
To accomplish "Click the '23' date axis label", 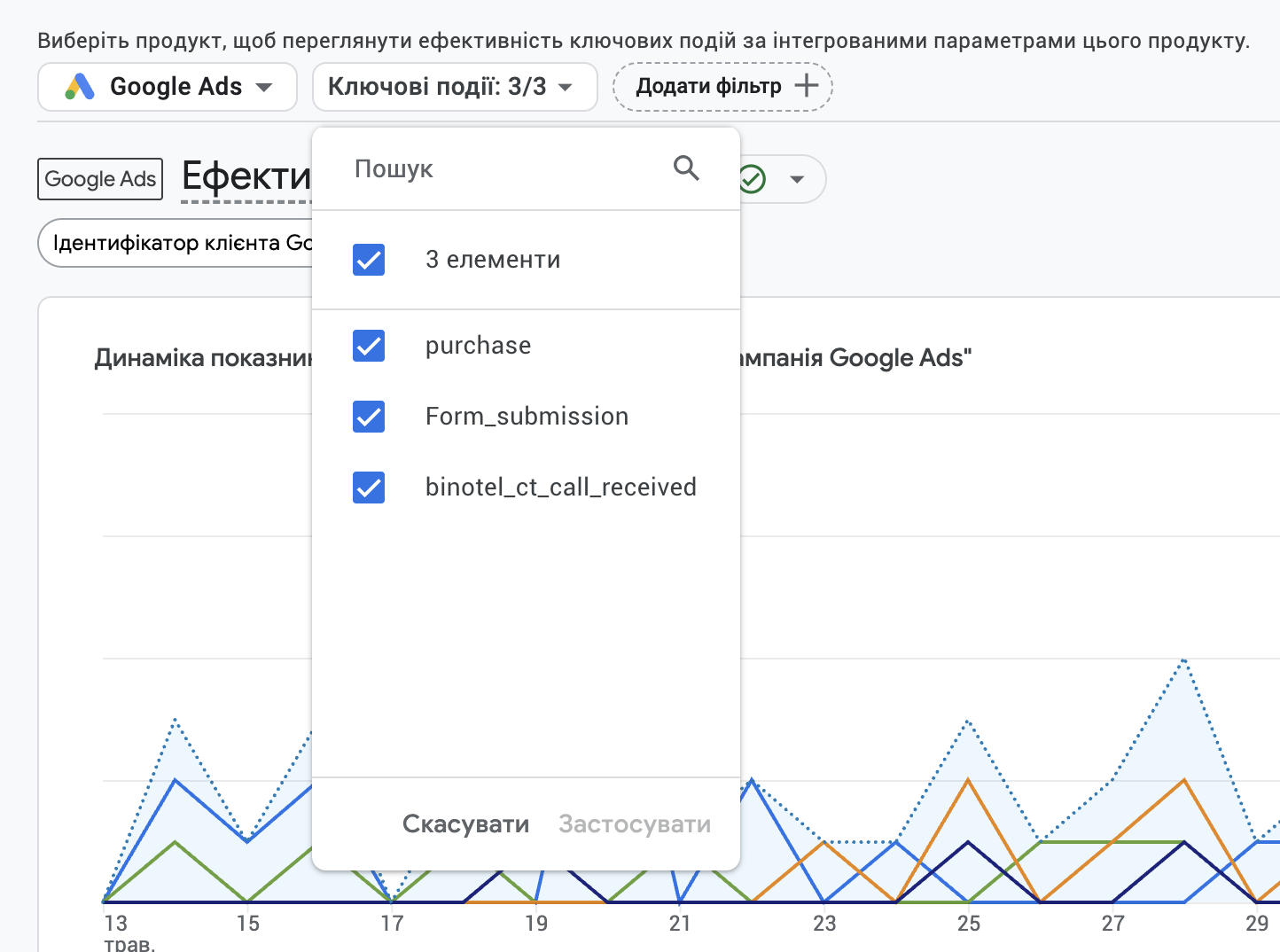I will point(824,924).
